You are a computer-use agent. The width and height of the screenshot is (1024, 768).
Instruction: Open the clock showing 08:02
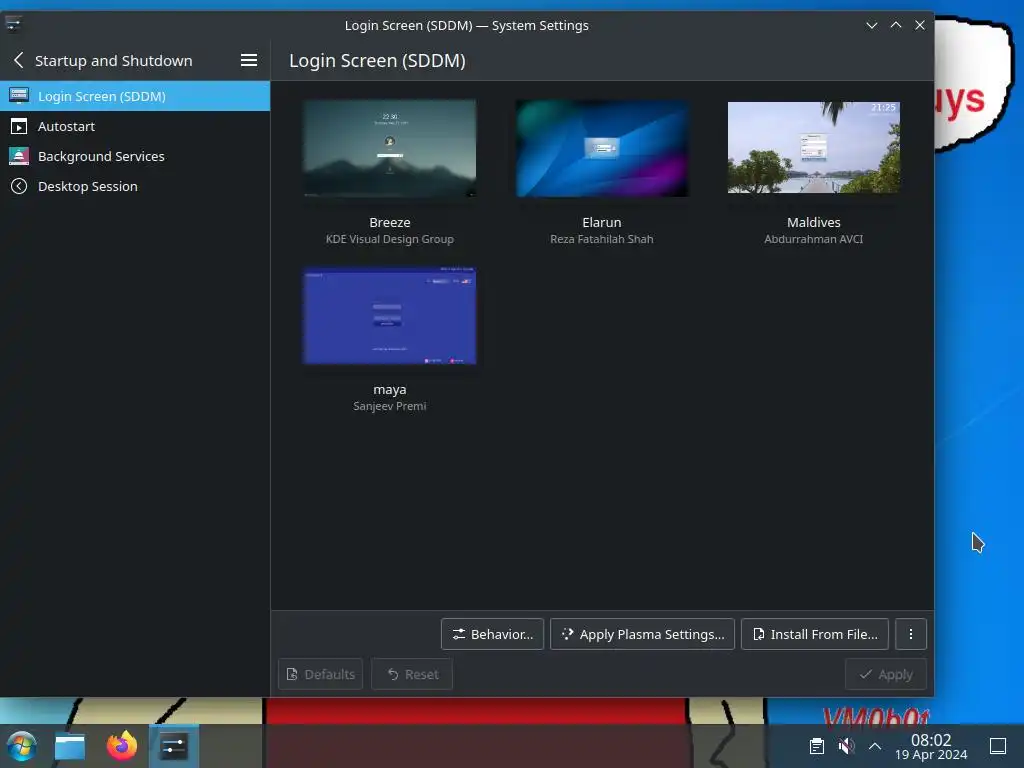931,746
